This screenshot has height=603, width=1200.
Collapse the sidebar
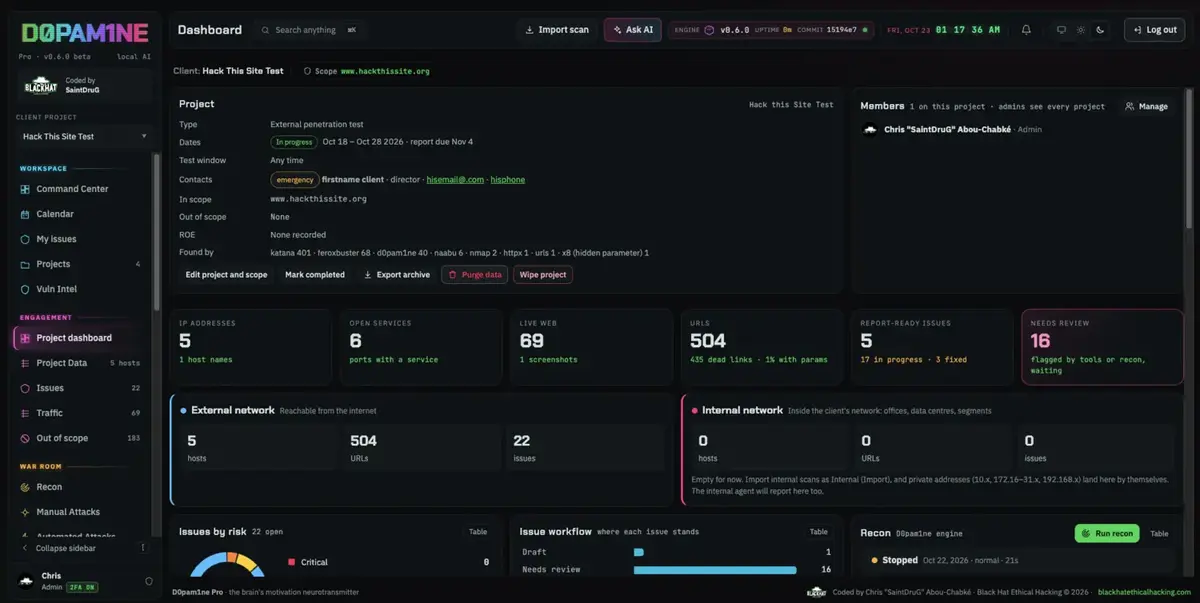(66, 548)
